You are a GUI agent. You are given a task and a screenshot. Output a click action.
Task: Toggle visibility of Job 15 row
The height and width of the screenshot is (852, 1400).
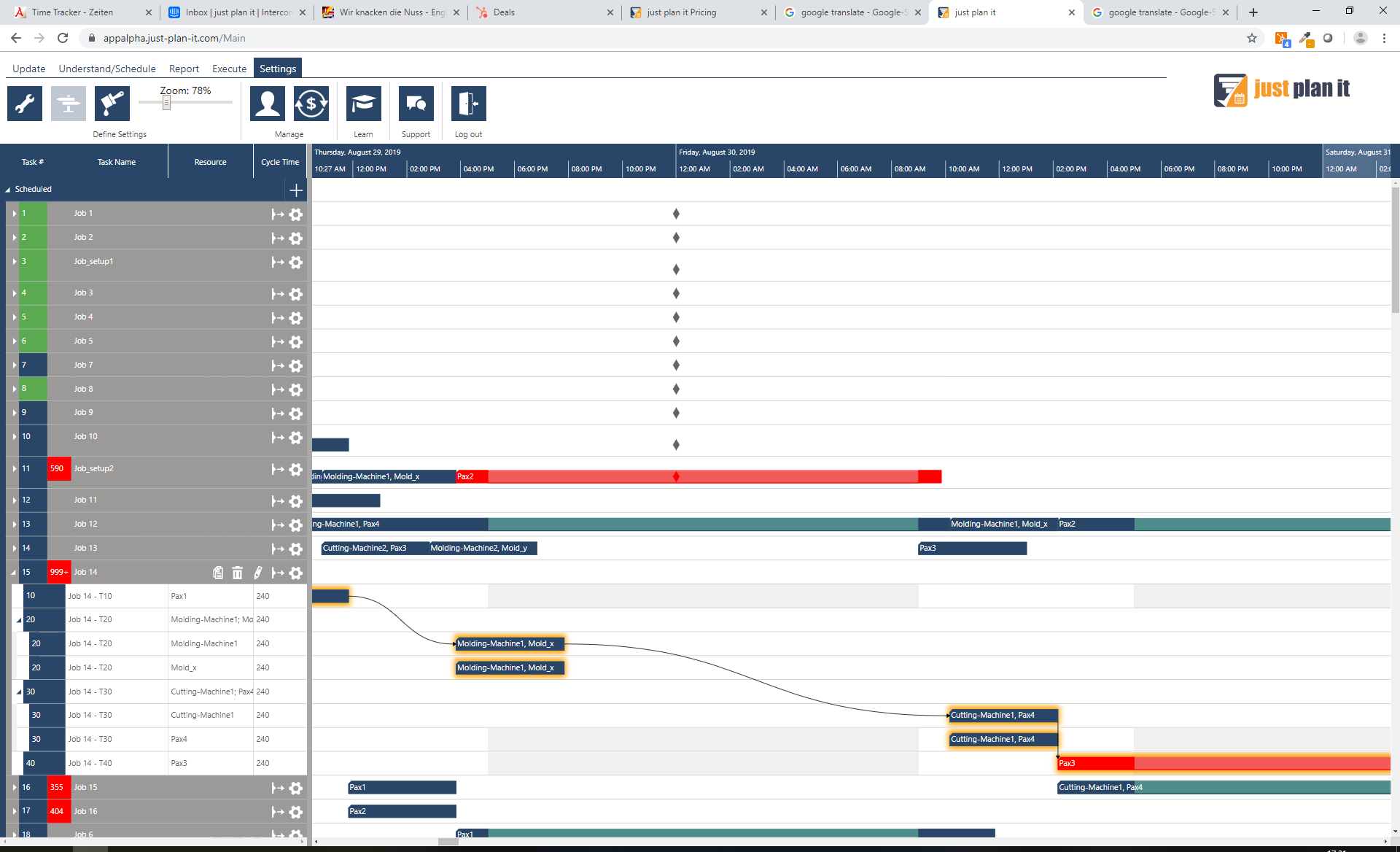point(14,787)
